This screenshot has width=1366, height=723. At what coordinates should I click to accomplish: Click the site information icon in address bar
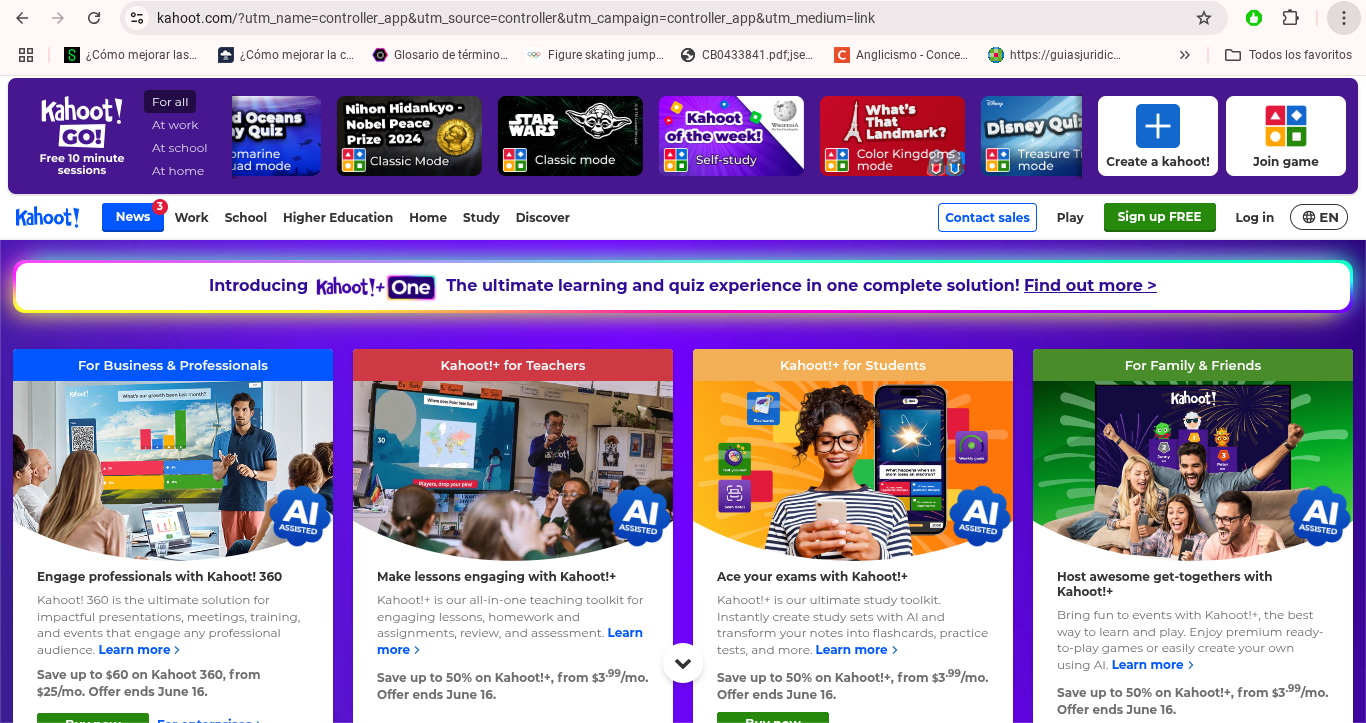point(138,18)
